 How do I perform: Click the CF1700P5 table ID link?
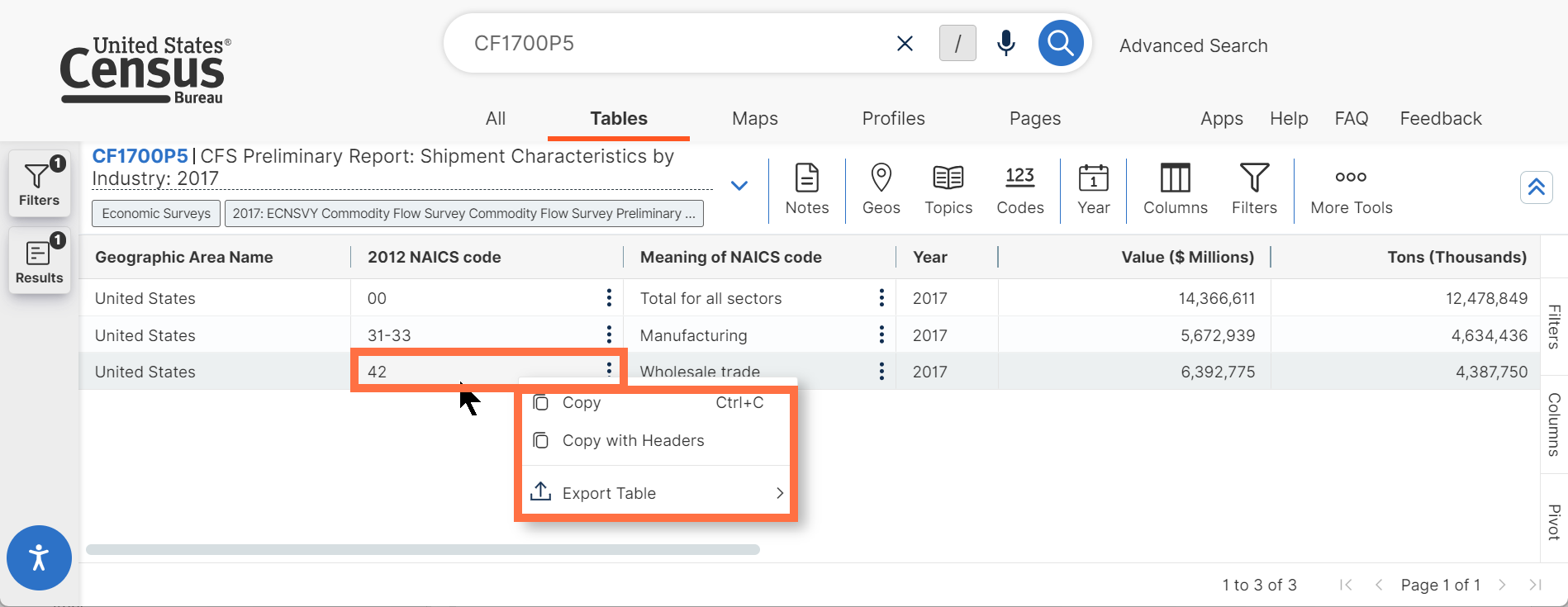tap(140, 156)
